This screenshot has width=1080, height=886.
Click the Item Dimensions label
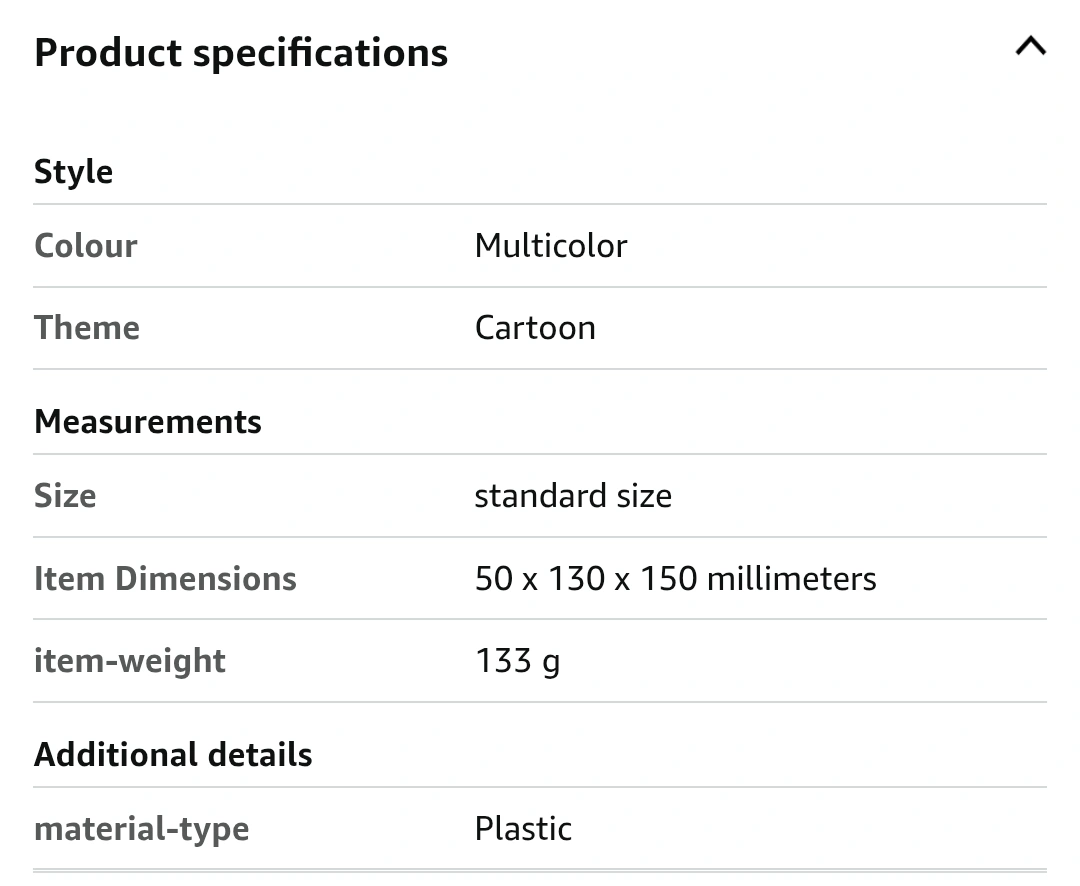165,578
